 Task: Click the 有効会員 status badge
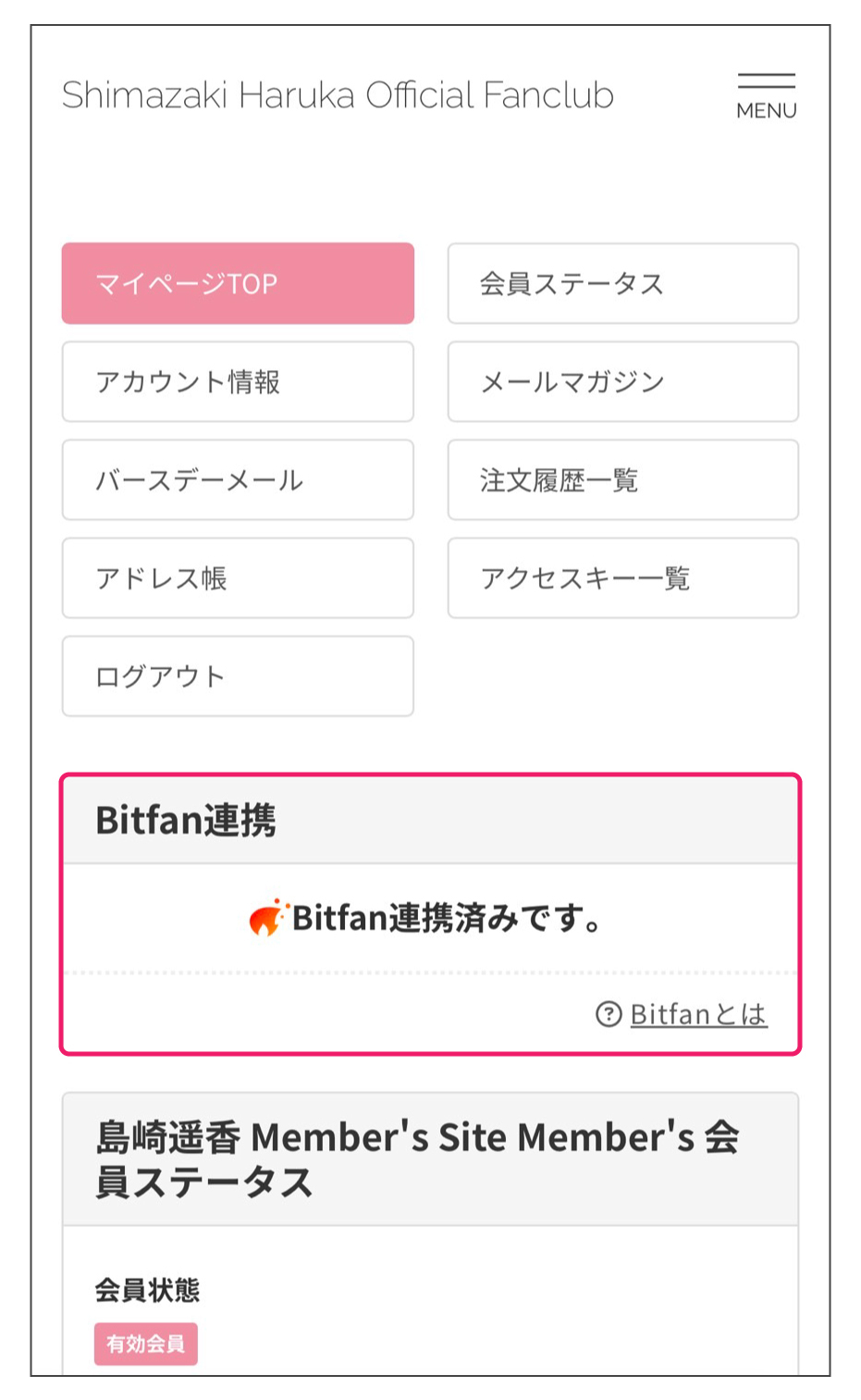click(x=146, y=1344)
